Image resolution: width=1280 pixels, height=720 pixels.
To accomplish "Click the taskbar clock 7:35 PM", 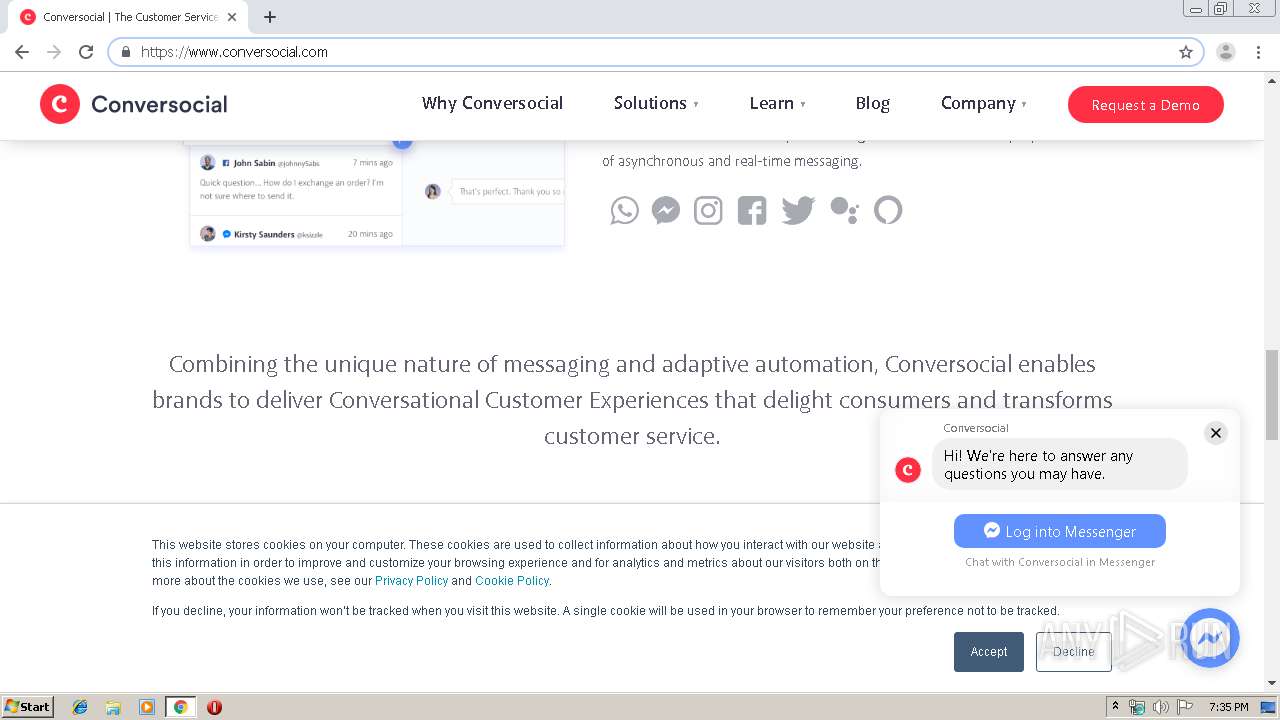I will (x=1229, y=707).
